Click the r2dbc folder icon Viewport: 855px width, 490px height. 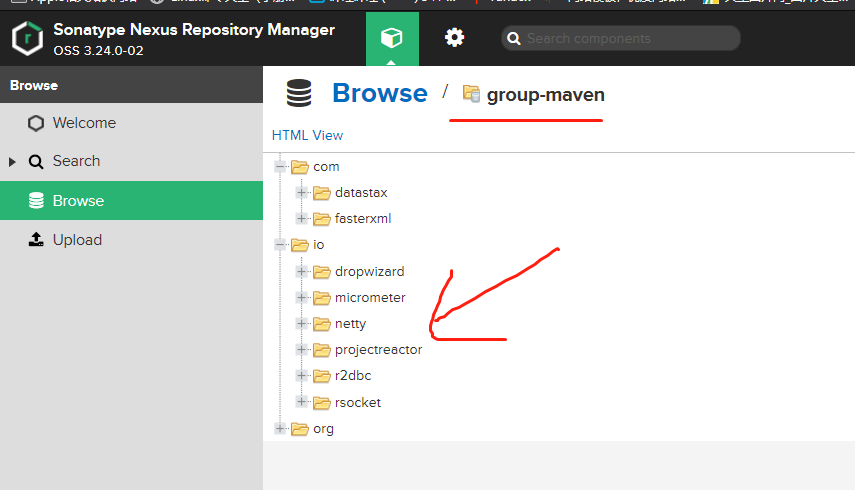322,376
